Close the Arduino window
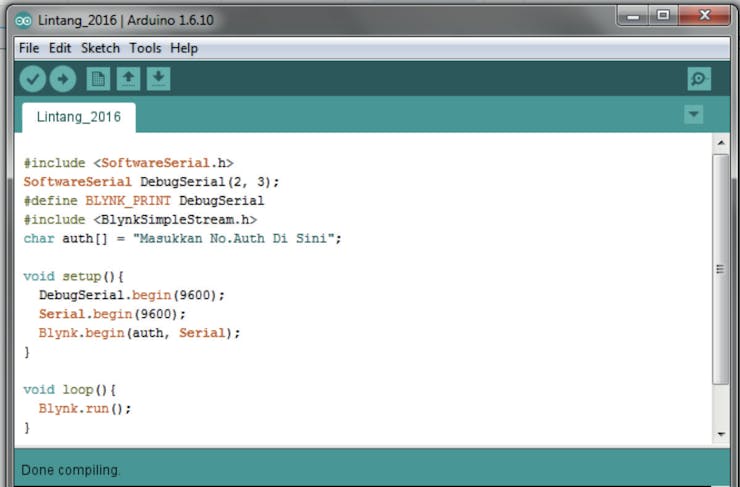The width and height of the screenshot is (740, 487). pos(705,16)
